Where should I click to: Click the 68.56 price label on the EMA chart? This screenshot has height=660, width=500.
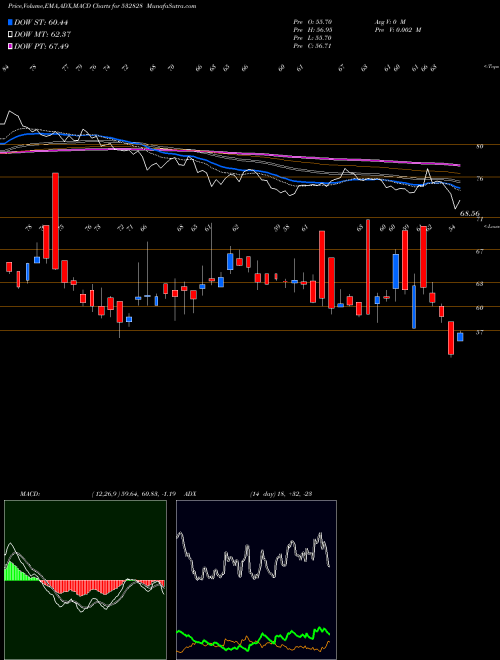pyautogui.click(x=470, y=213)
